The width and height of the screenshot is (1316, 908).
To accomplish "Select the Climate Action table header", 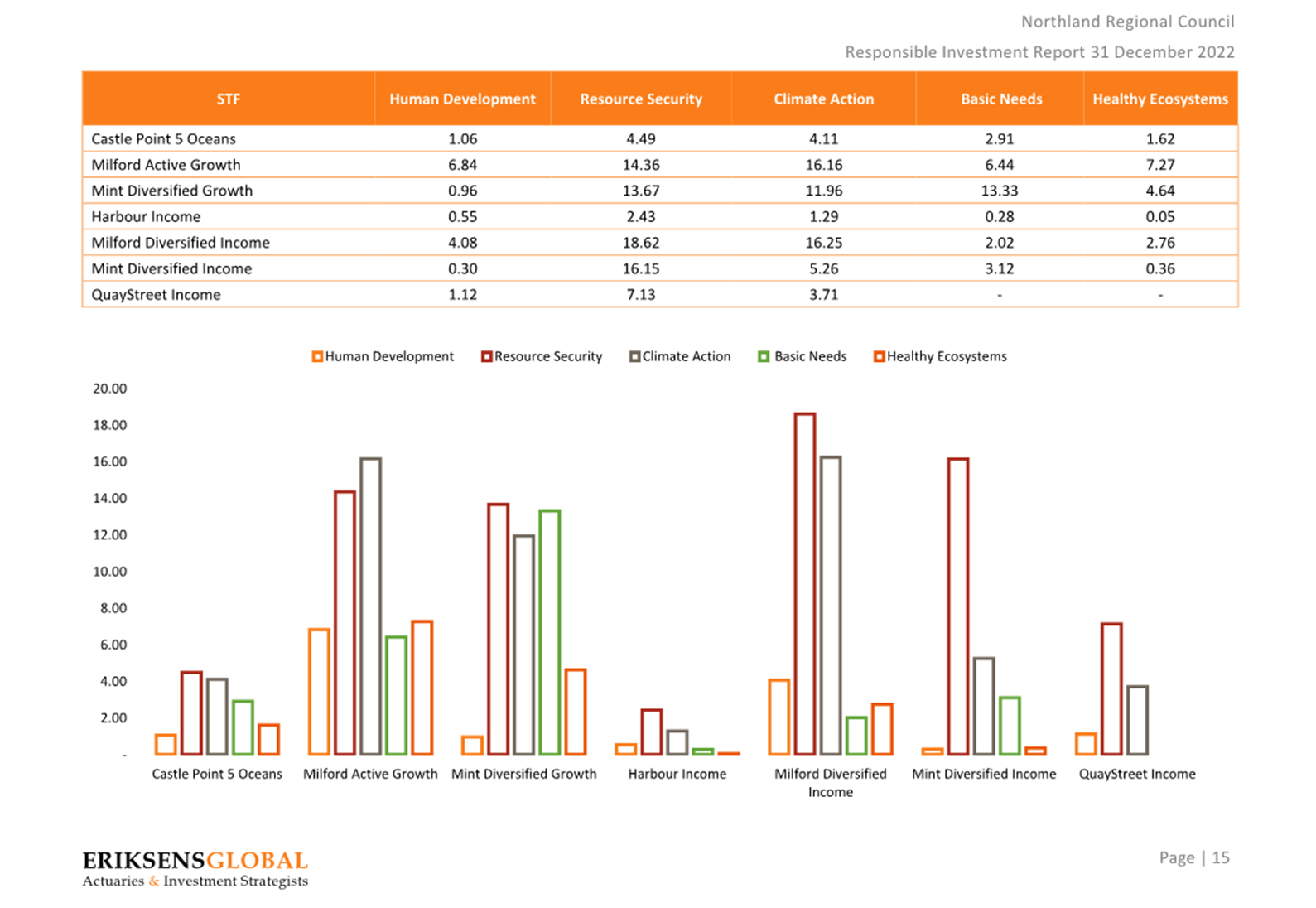I will [x=823, y=99].
